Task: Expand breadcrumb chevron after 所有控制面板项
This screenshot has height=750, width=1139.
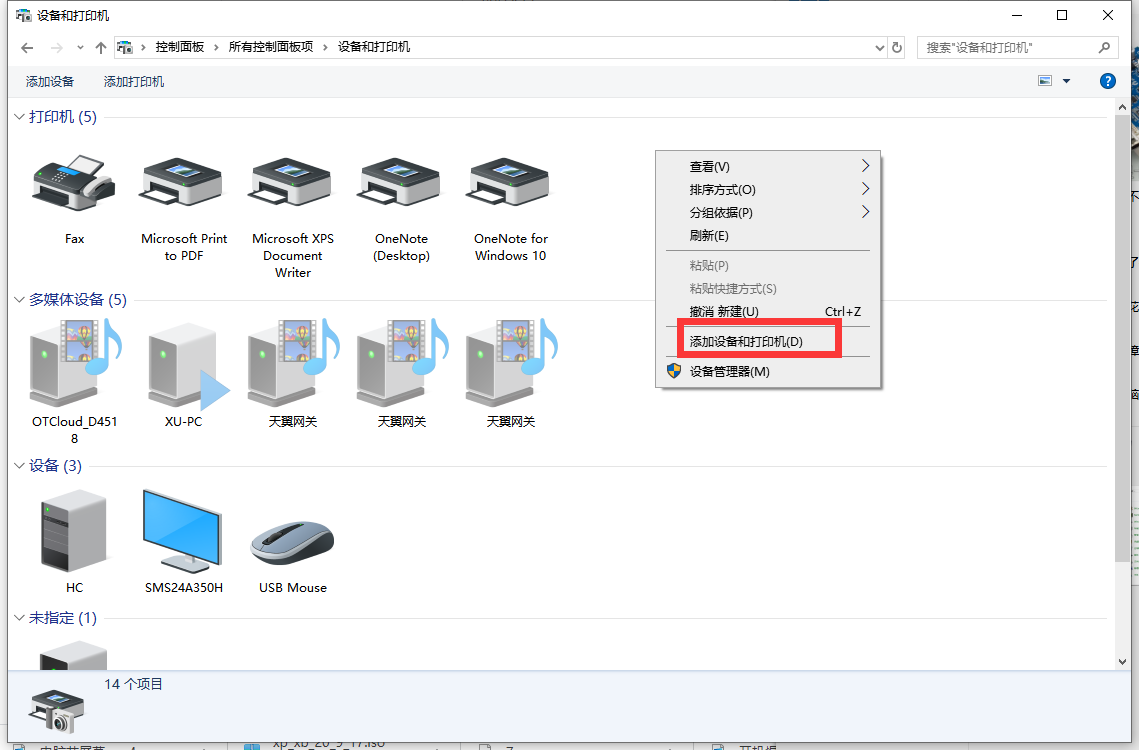Action: [x=325, y=48]
